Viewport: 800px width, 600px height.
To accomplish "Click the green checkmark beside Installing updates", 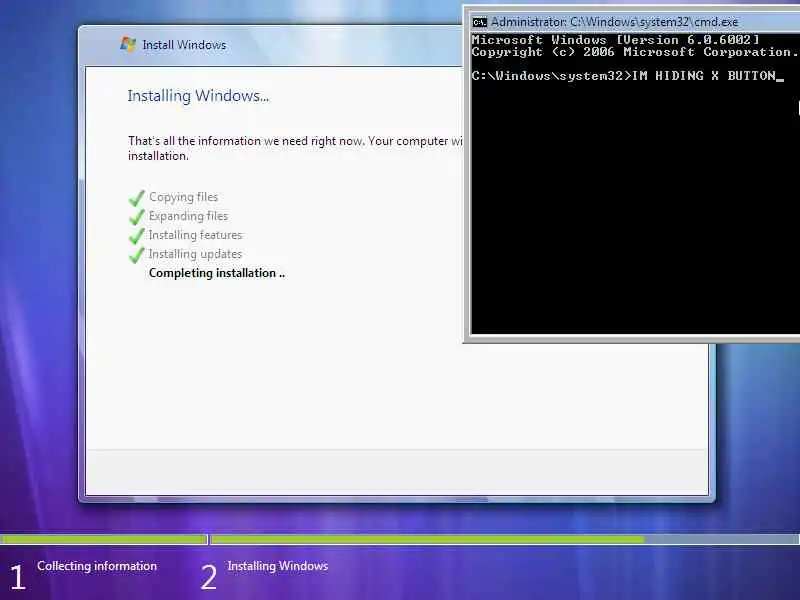I will 136,255.
